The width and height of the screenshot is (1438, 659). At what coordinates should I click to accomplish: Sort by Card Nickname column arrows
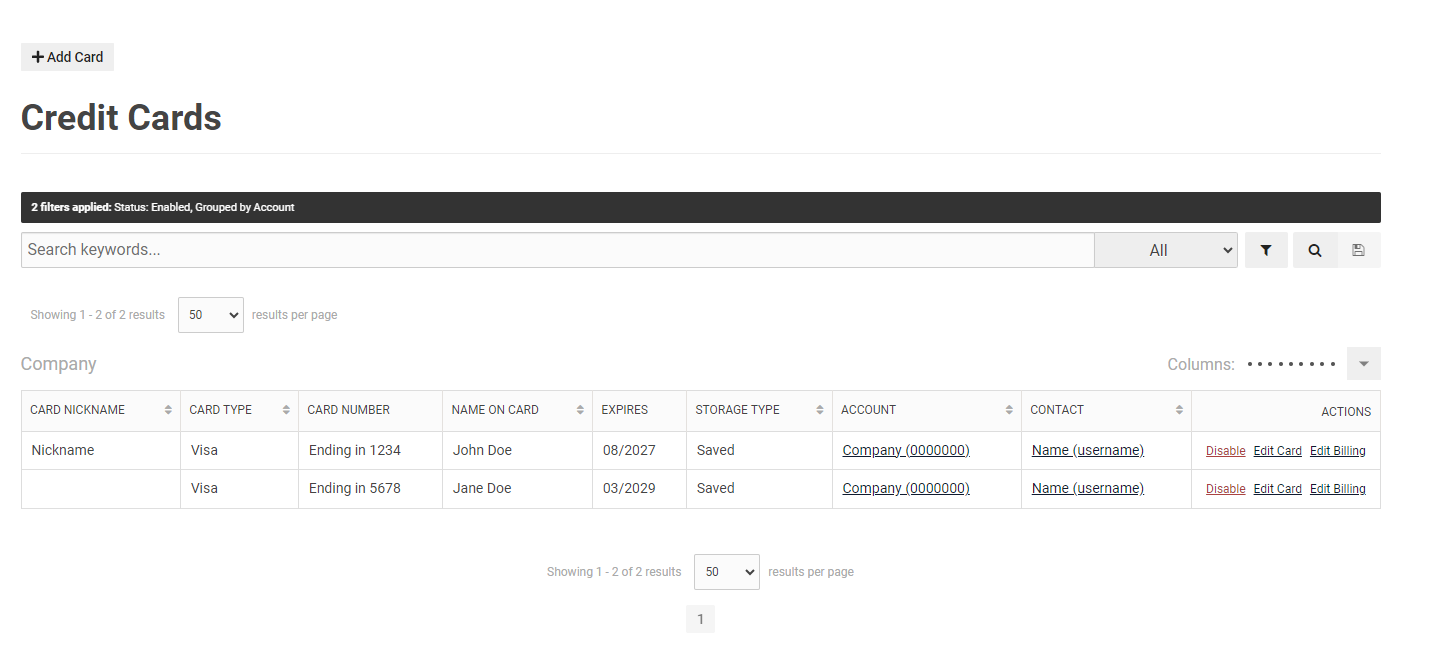click(168, 410)
